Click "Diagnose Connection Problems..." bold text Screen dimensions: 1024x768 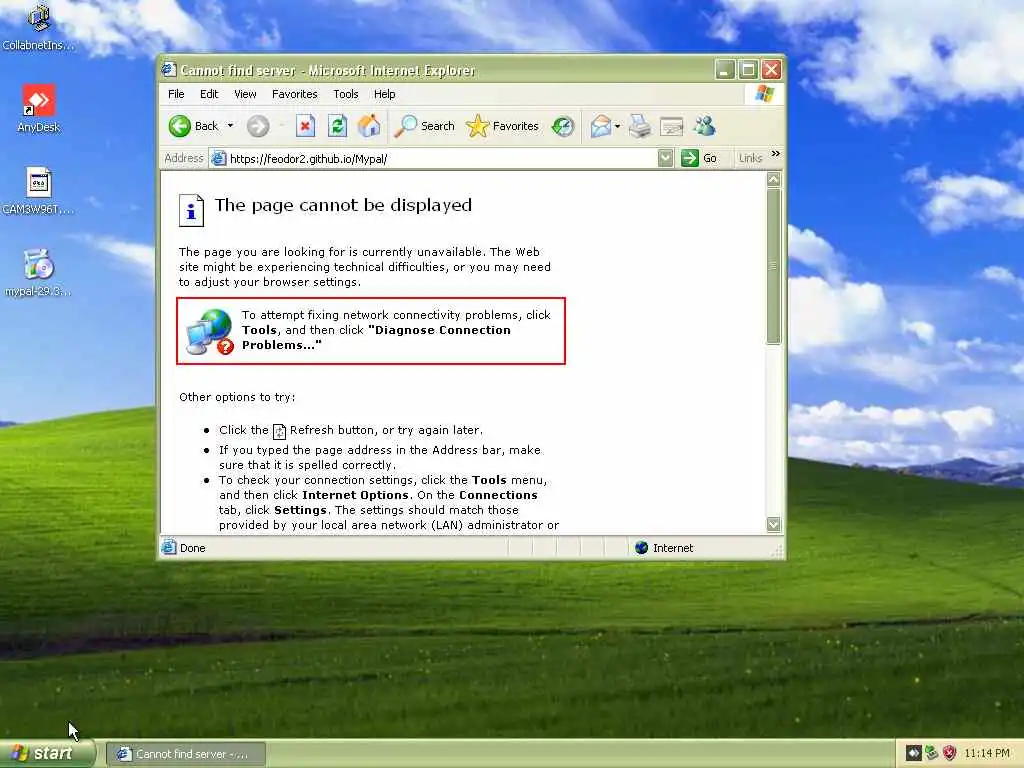[x=376, y=338]
